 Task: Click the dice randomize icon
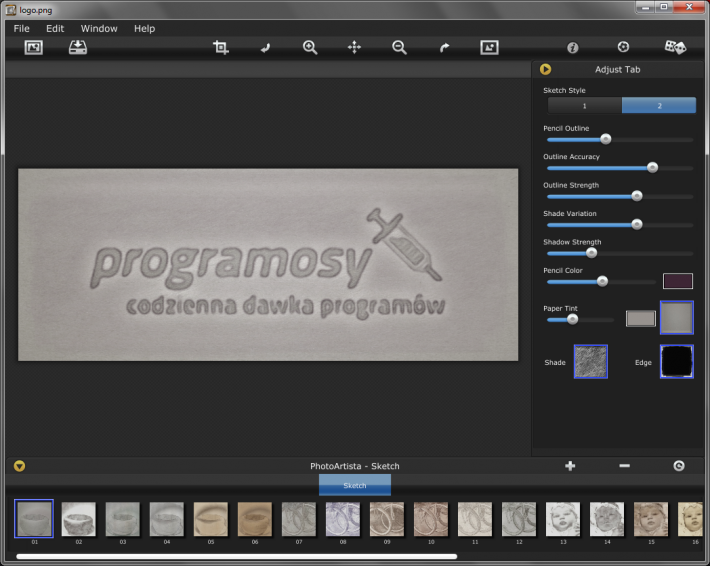point(675,47)
